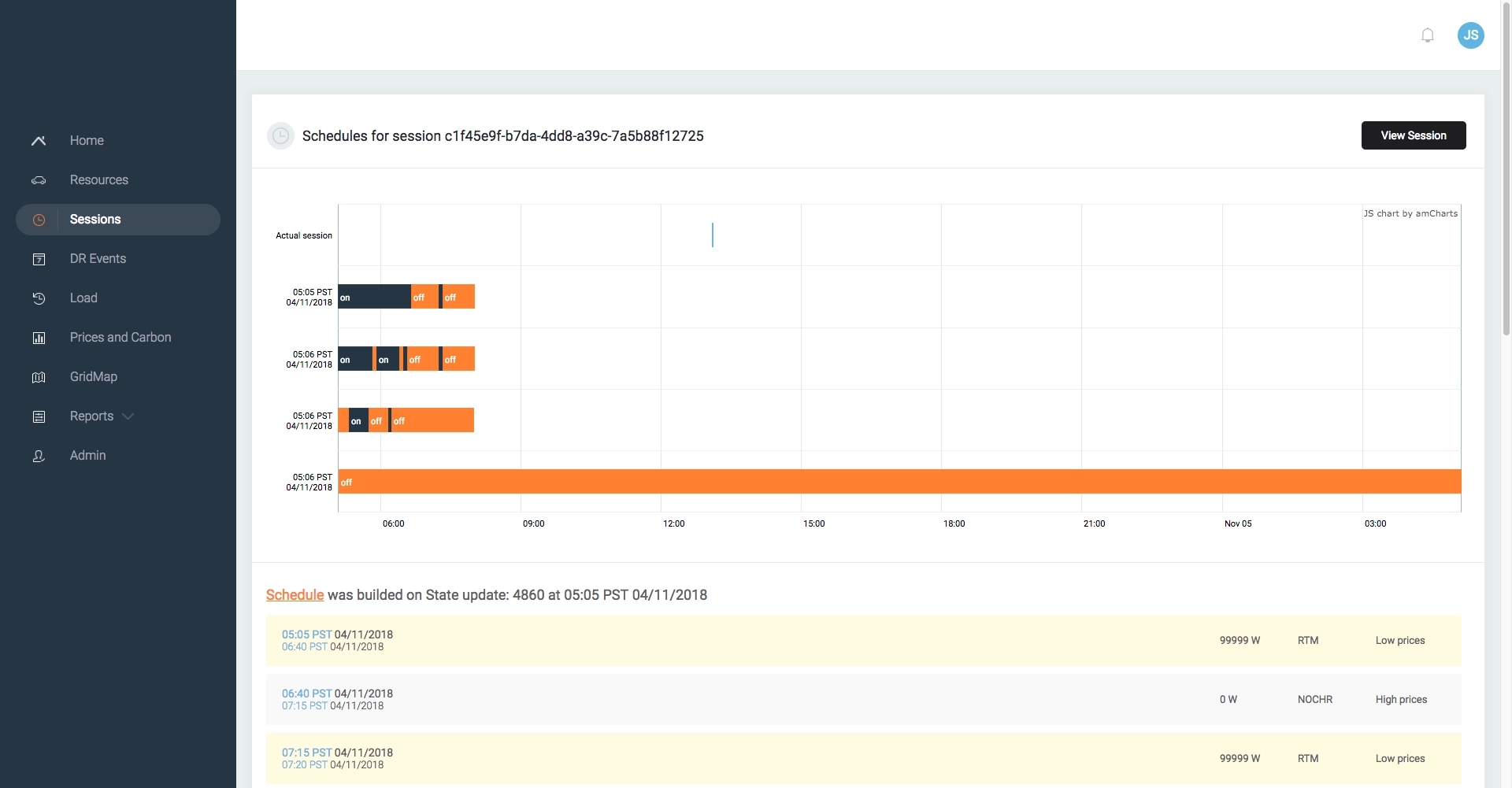Click the Admin user icon
This screenshot has width=1512, height=788.
click(39, 456)
